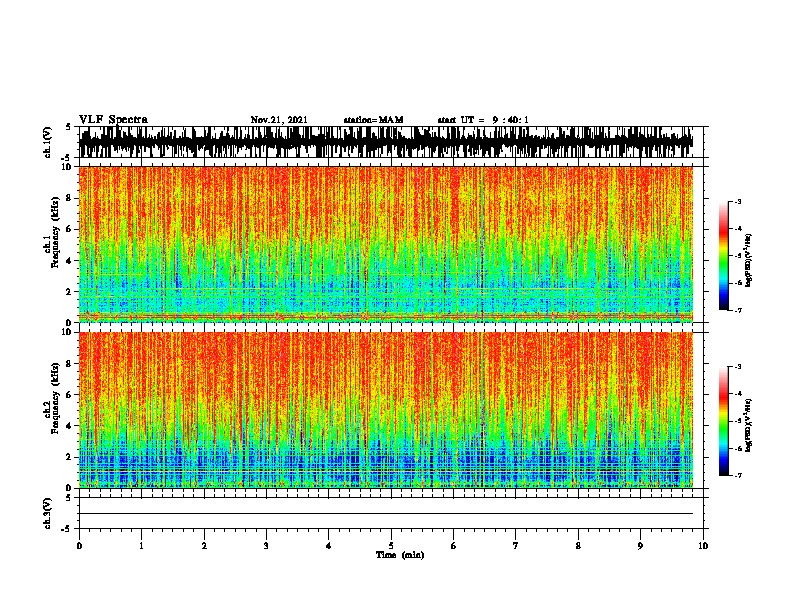Viewport: 792px width, 612px height.
Task: Click the '0' tick on the time axis
Action: tap(79, 546)
